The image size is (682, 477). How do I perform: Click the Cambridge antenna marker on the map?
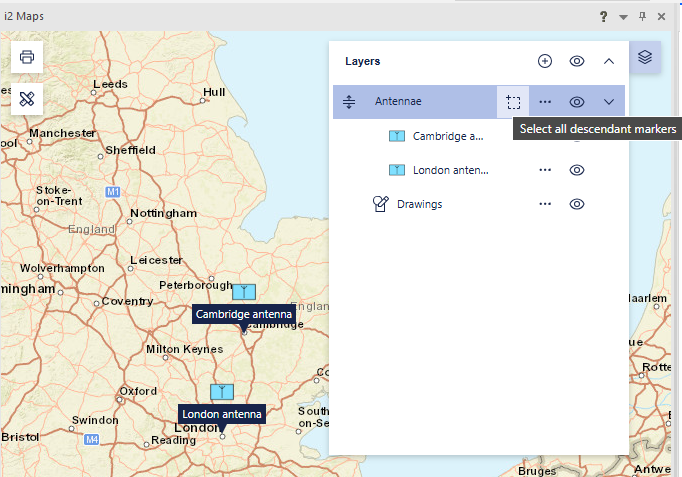coord(244,292)
